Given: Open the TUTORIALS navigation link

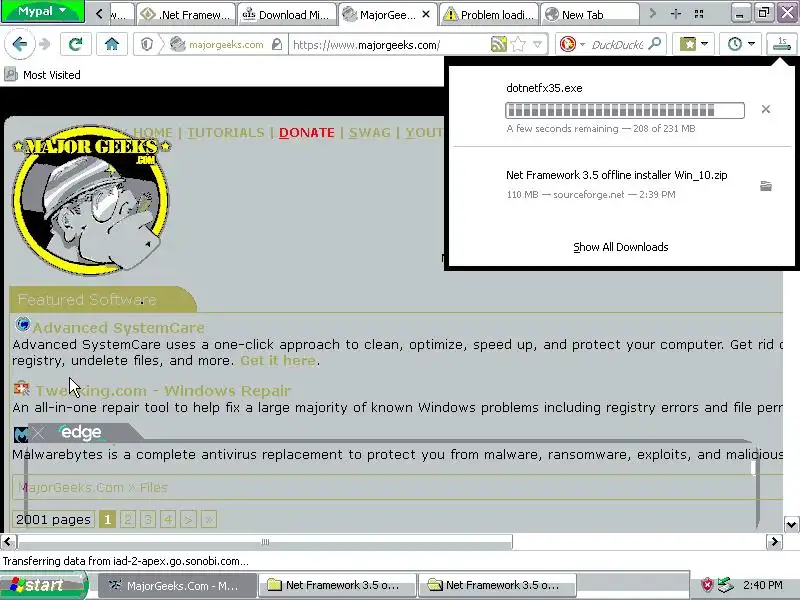Looking at the screenshot, I should [226, 133].
